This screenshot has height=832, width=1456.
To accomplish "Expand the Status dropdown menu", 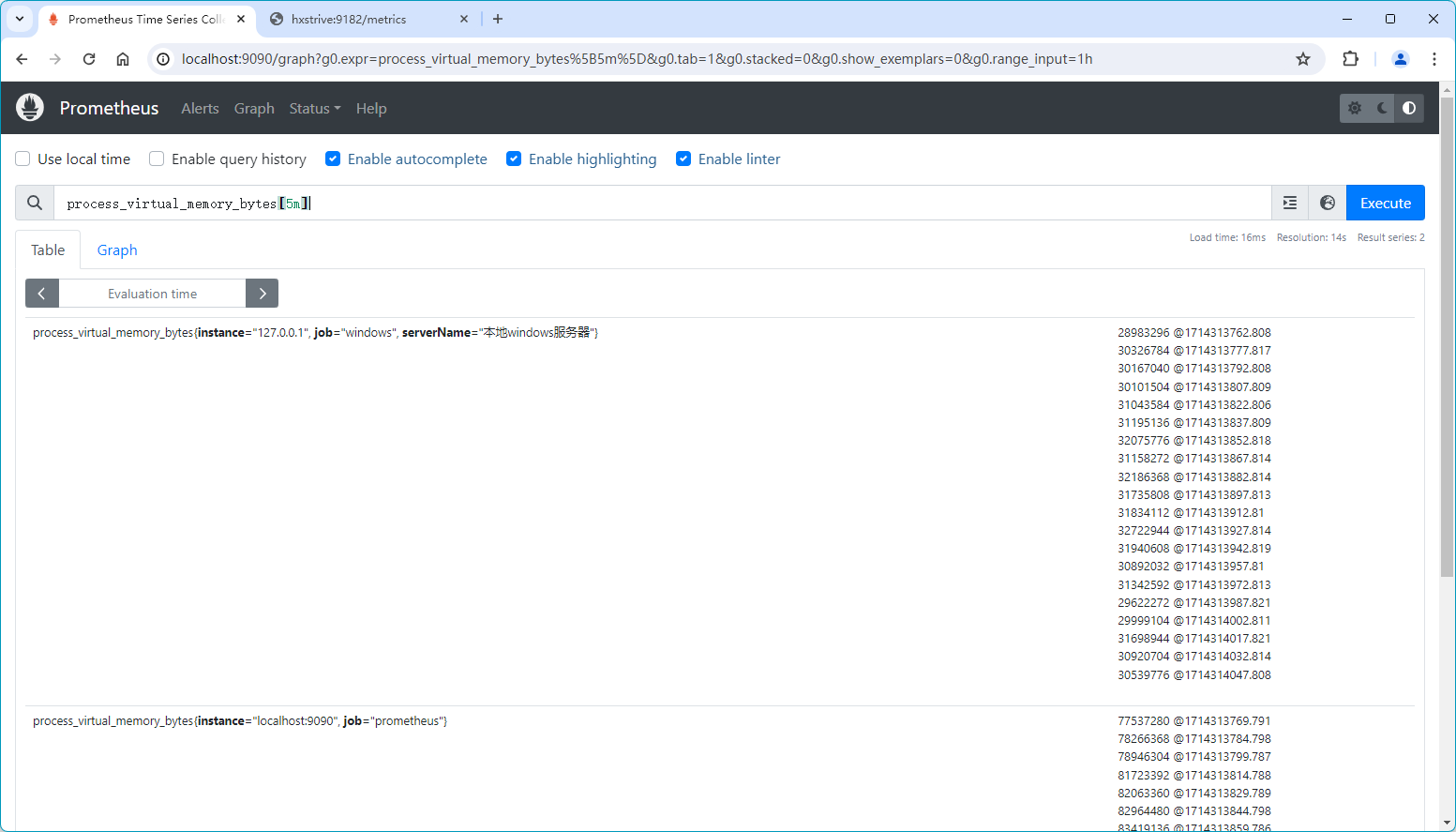I will coord(315,109).
